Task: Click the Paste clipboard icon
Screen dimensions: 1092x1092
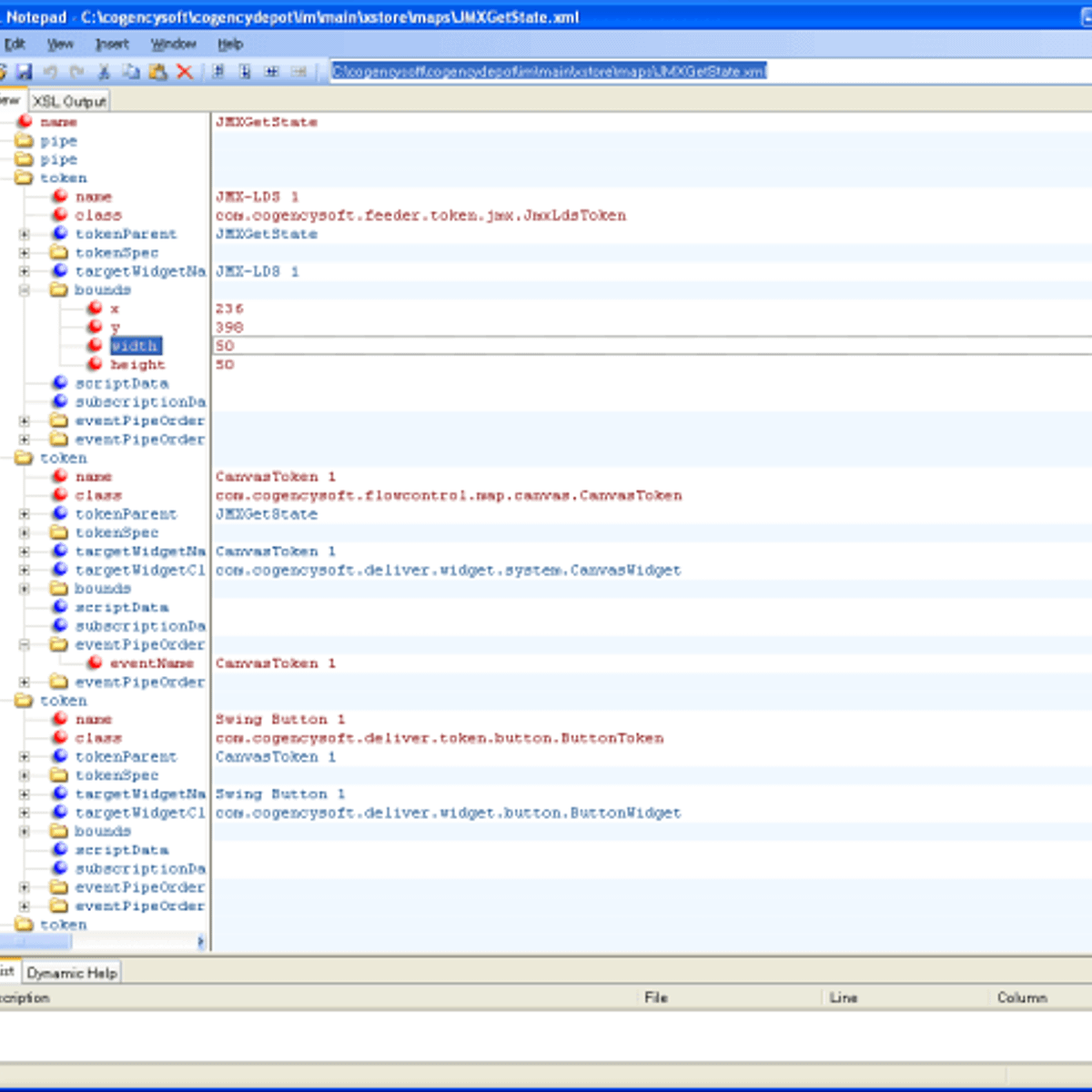Action: [158, 72]
